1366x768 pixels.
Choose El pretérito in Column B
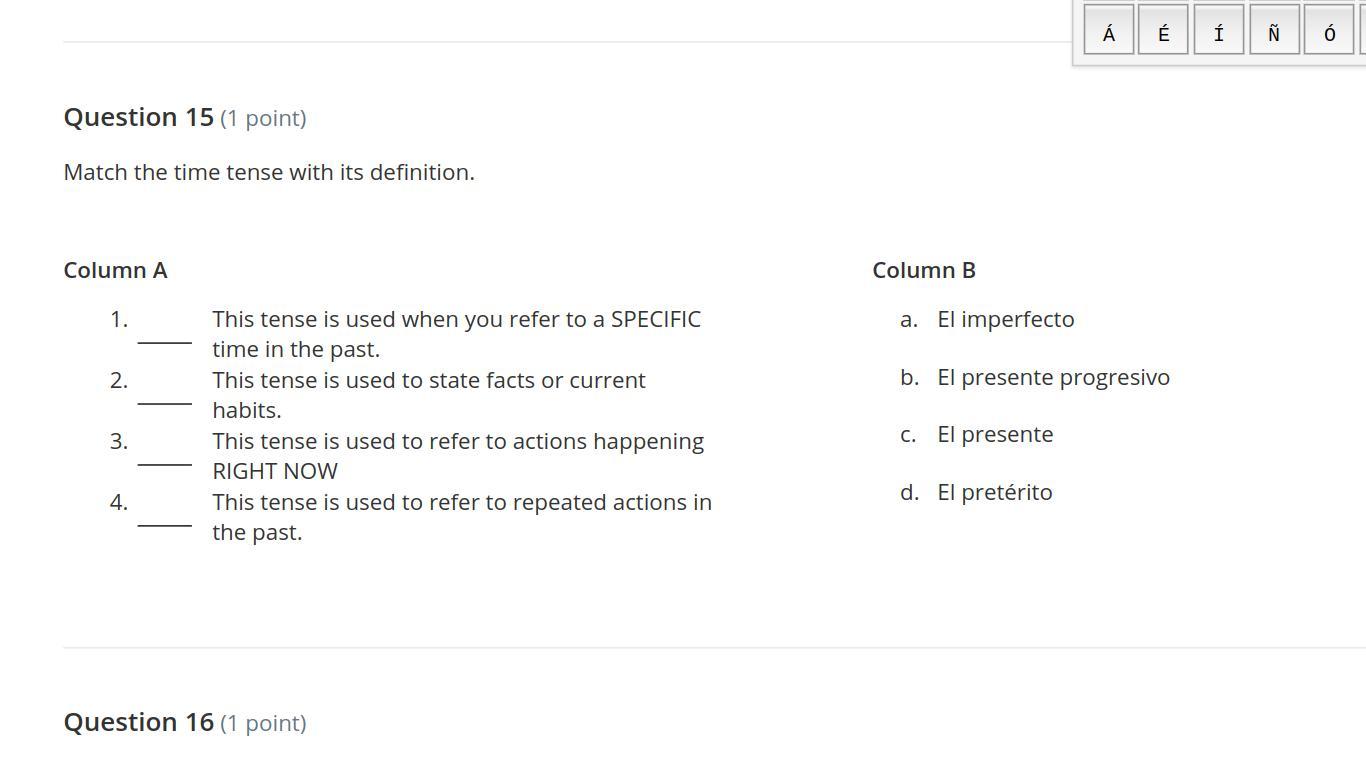(x=994, y=492)
